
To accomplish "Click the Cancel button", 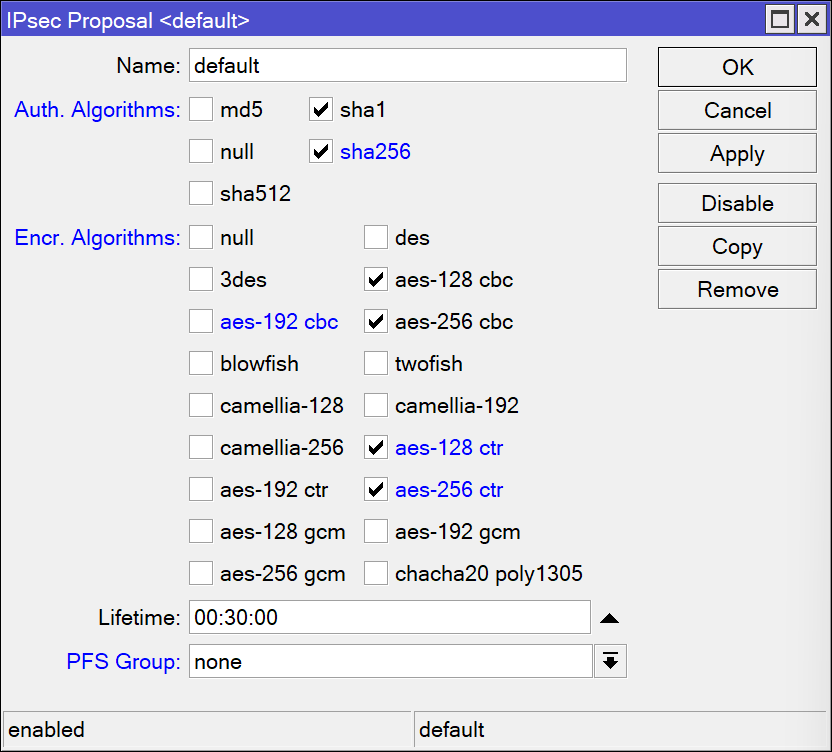I will pos(737,110).
